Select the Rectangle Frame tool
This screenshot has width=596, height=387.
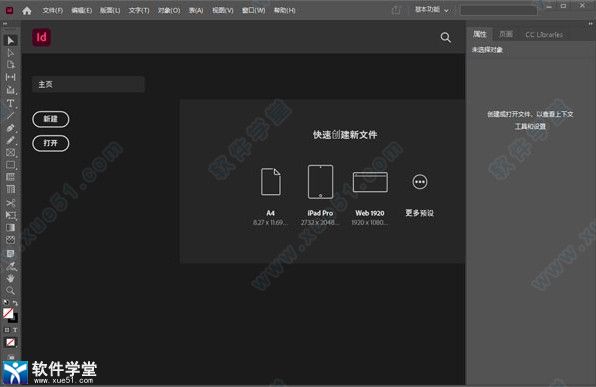pyautogui.click(x=11, y=153)
